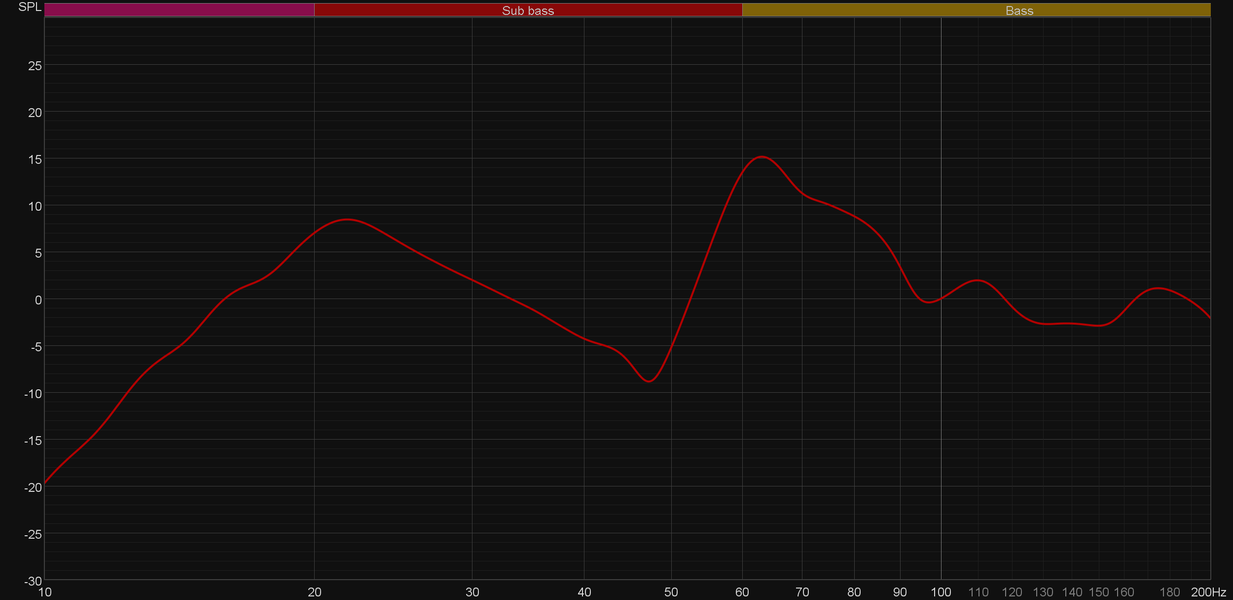Viewport: 1233px width, 600px height.
Task: Select the unlabeled magenta band below 20 Hz
Action: click(x=180, y=10)
